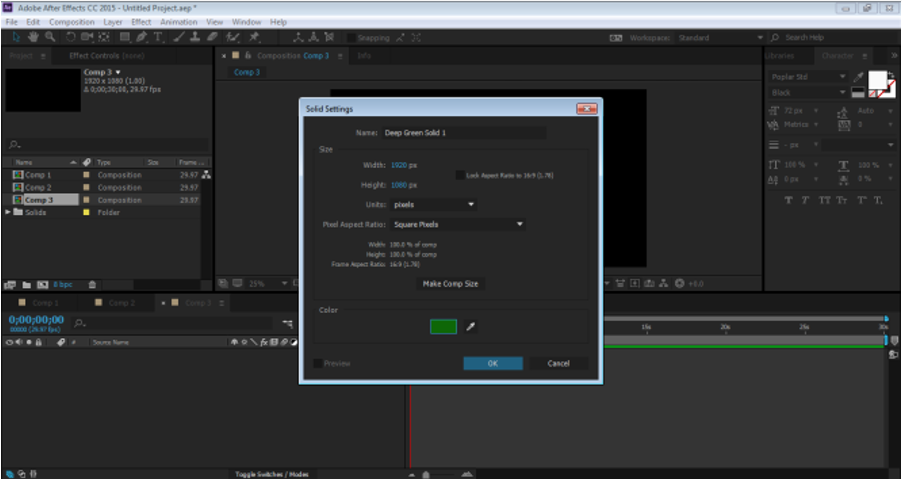Select the Eraser tool

click(212, 37)
